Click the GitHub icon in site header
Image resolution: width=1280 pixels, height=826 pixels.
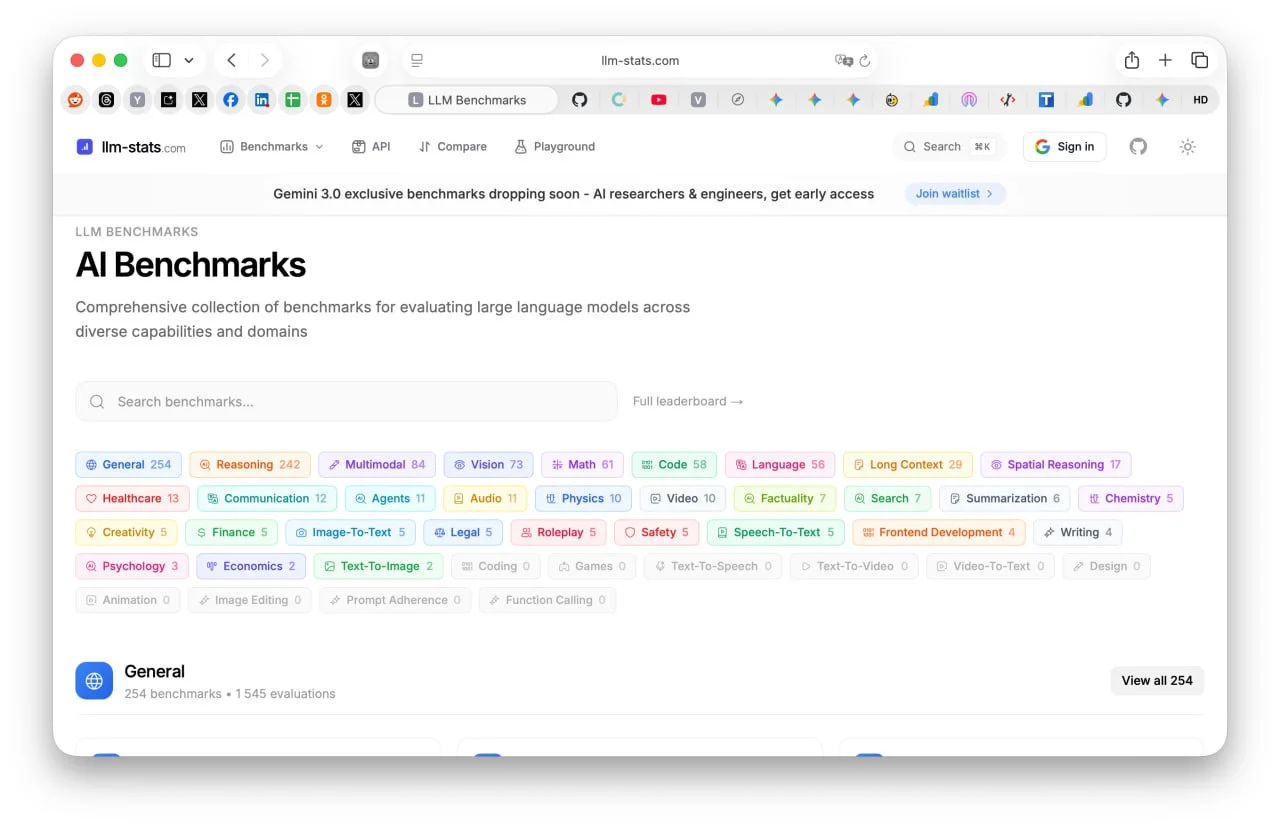pos(1138,147)
